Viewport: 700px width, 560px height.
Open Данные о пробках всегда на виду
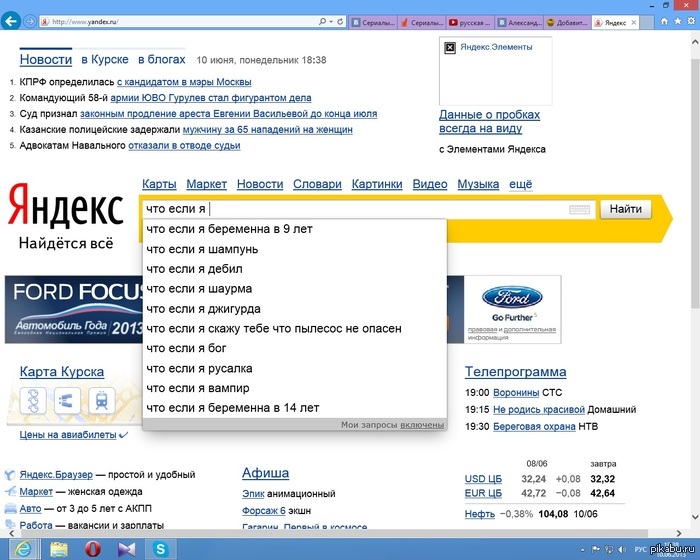[x=489, y=121]
